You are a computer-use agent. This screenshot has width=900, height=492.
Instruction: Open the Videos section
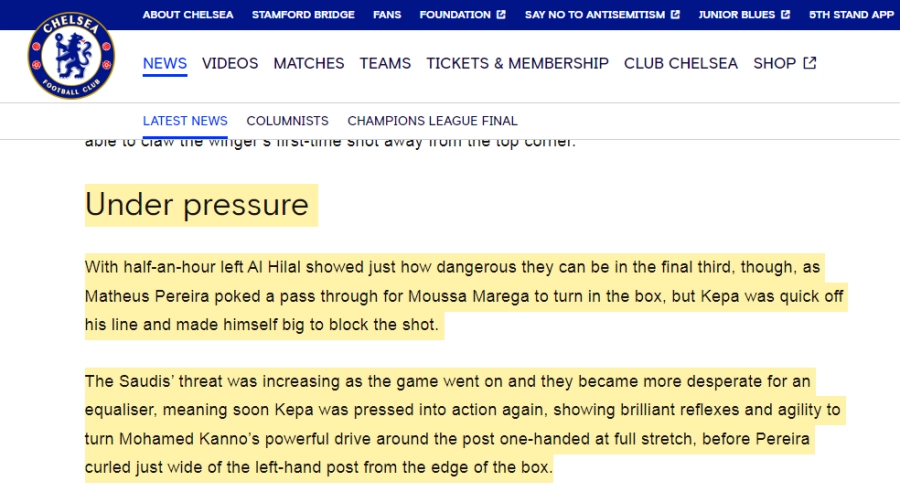click(230, 63)
